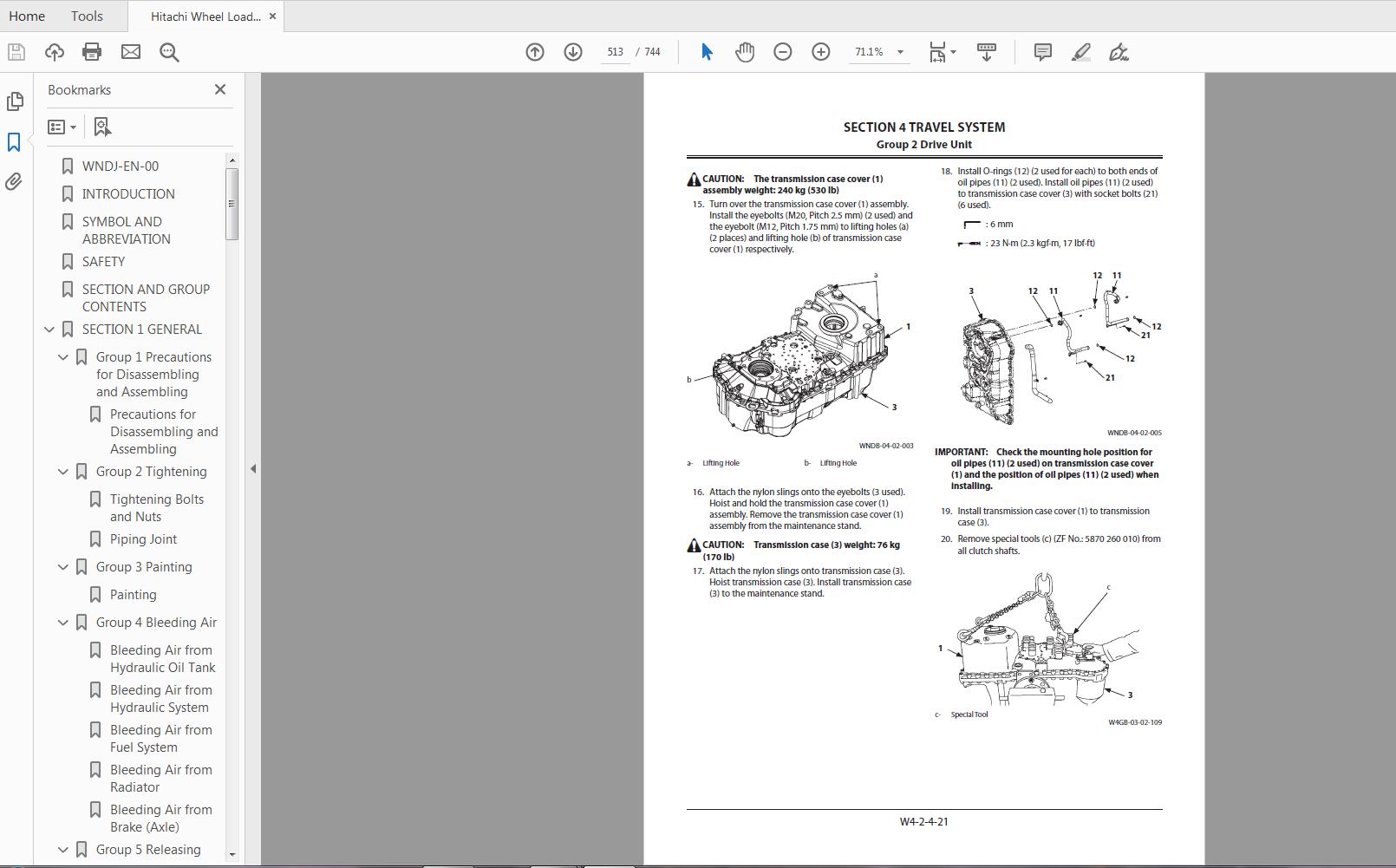Save the PDF document
Screen dimensions: 1396x868
[x=16, y=52]
